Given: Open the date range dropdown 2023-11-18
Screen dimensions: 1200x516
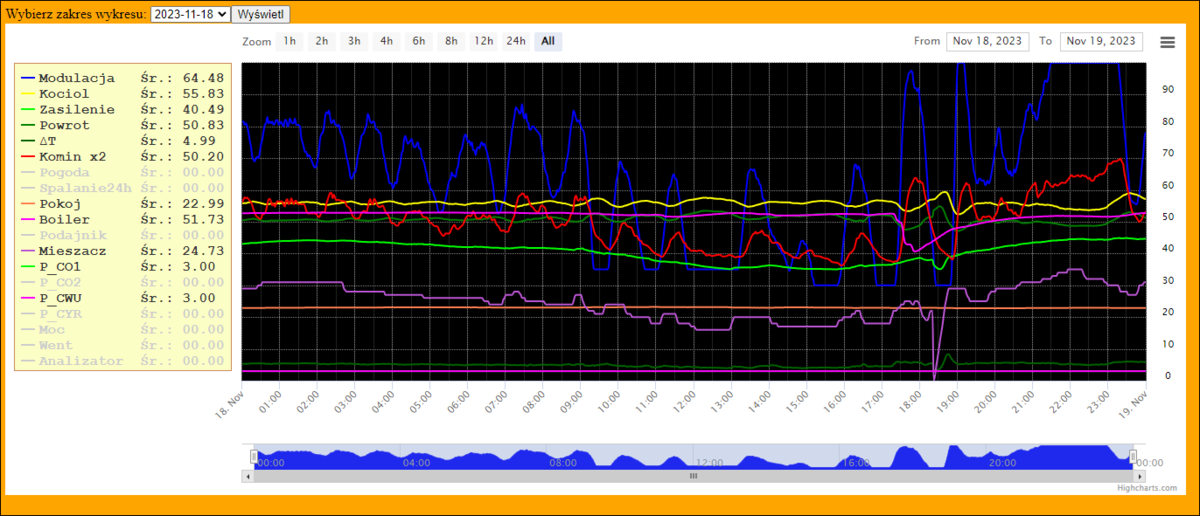Looking at the screenshot, I should (x=189, y=15).
